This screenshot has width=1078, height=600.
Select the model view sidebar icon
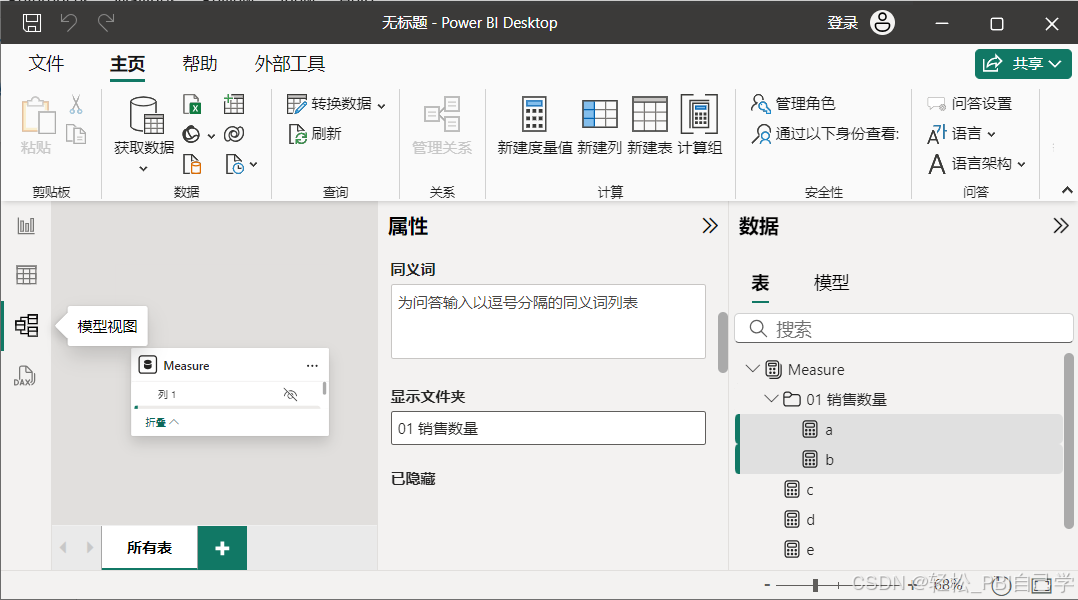[x=26, y=325]
